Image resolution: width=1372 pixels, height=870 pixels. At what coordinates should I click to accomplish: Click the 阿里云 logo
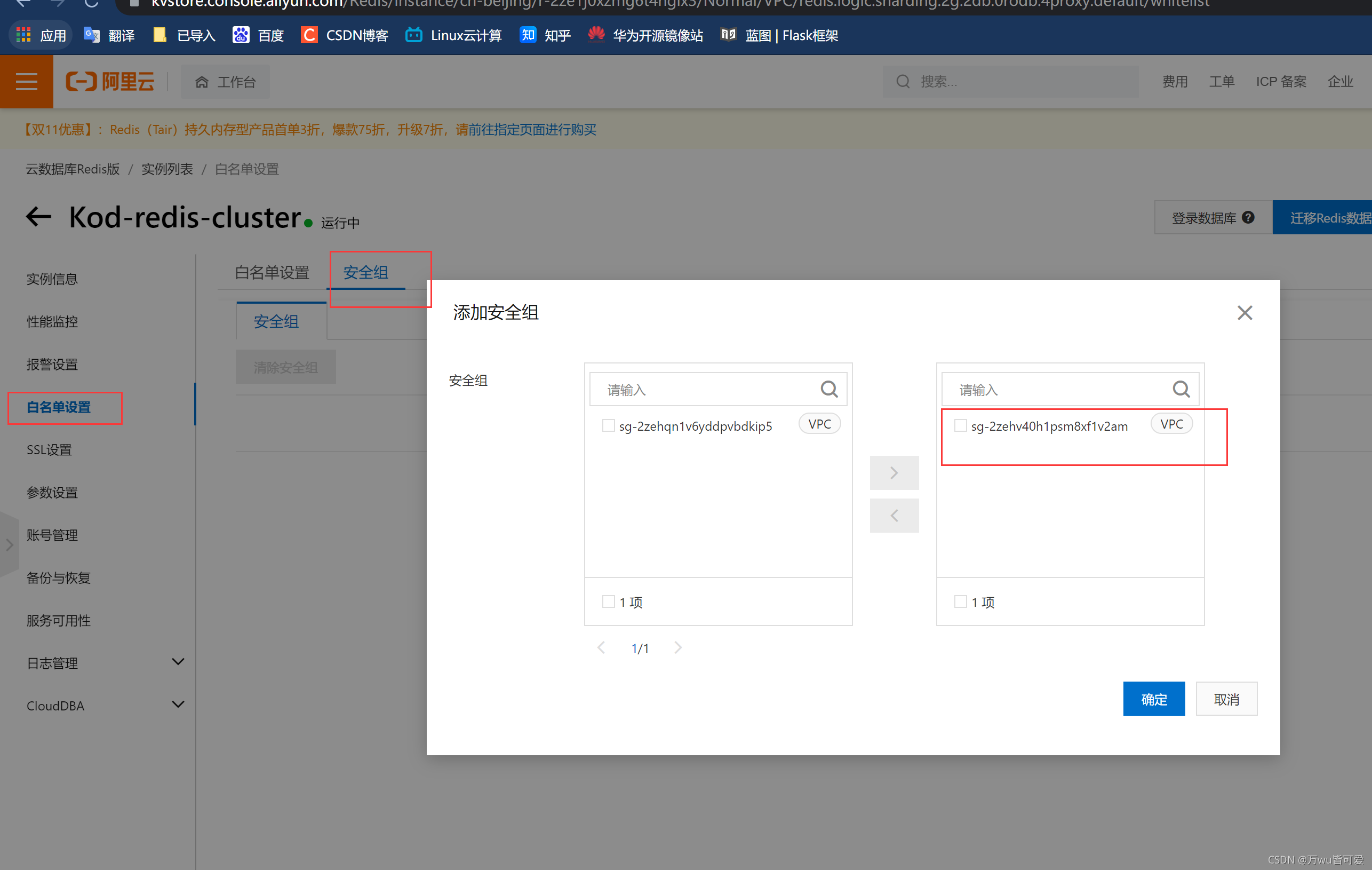(x=110, y=82)
